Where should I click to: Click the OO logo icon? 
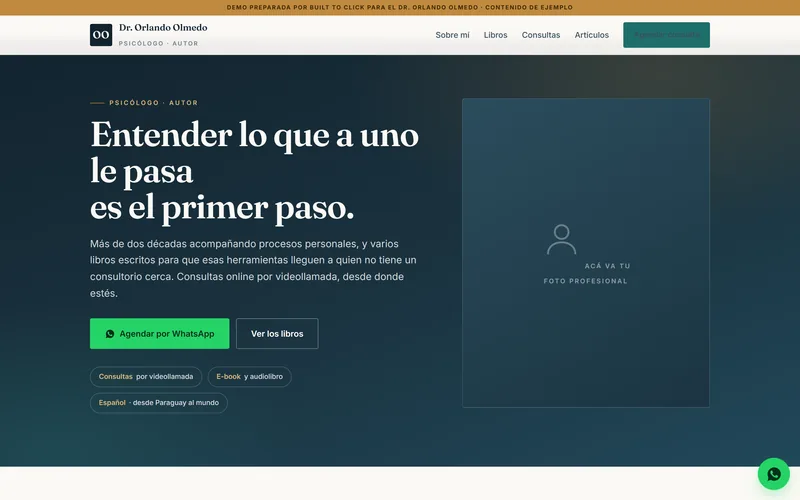click(101, 35)
